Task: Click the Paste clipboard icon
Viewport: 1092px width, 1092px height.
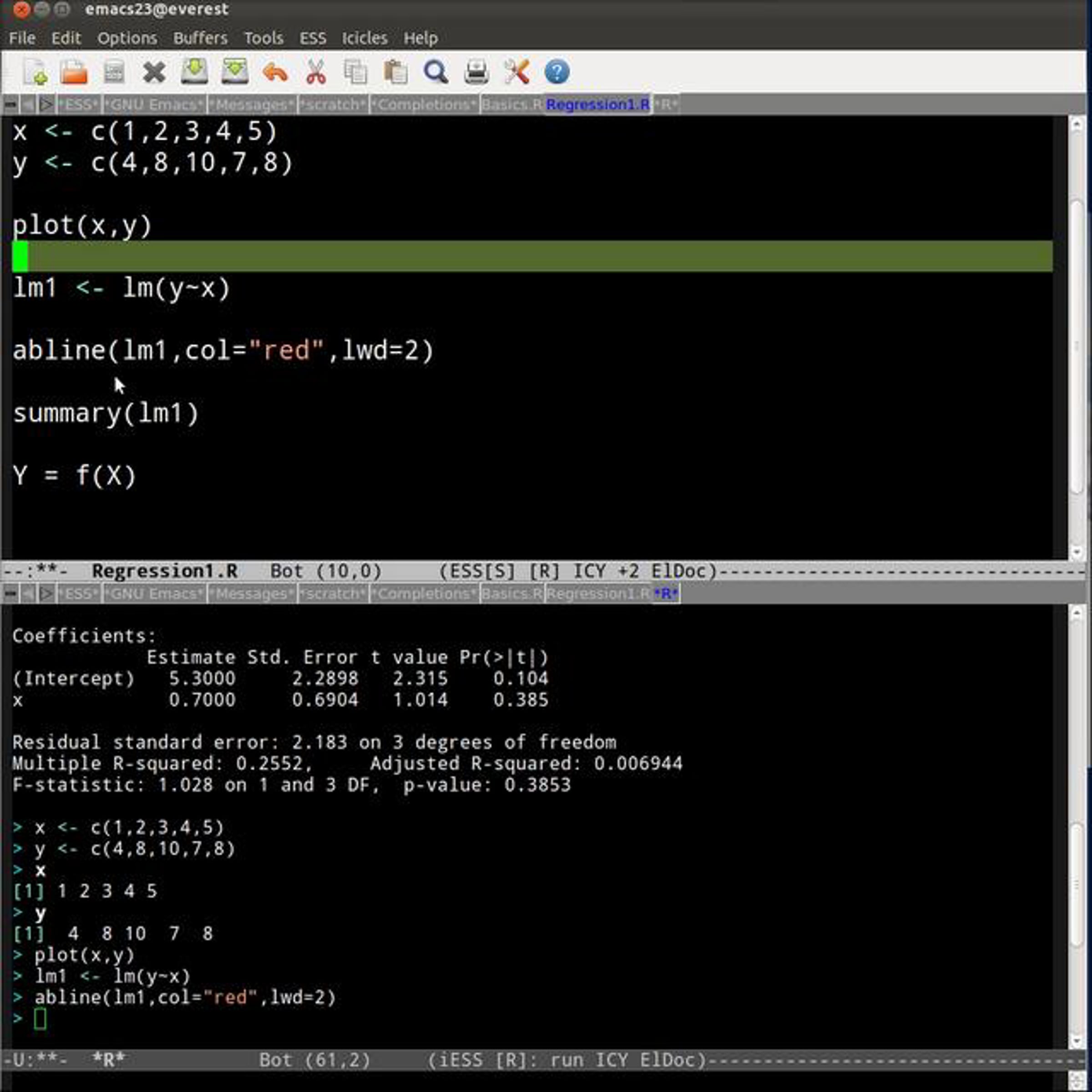Action: click(396, 73)
